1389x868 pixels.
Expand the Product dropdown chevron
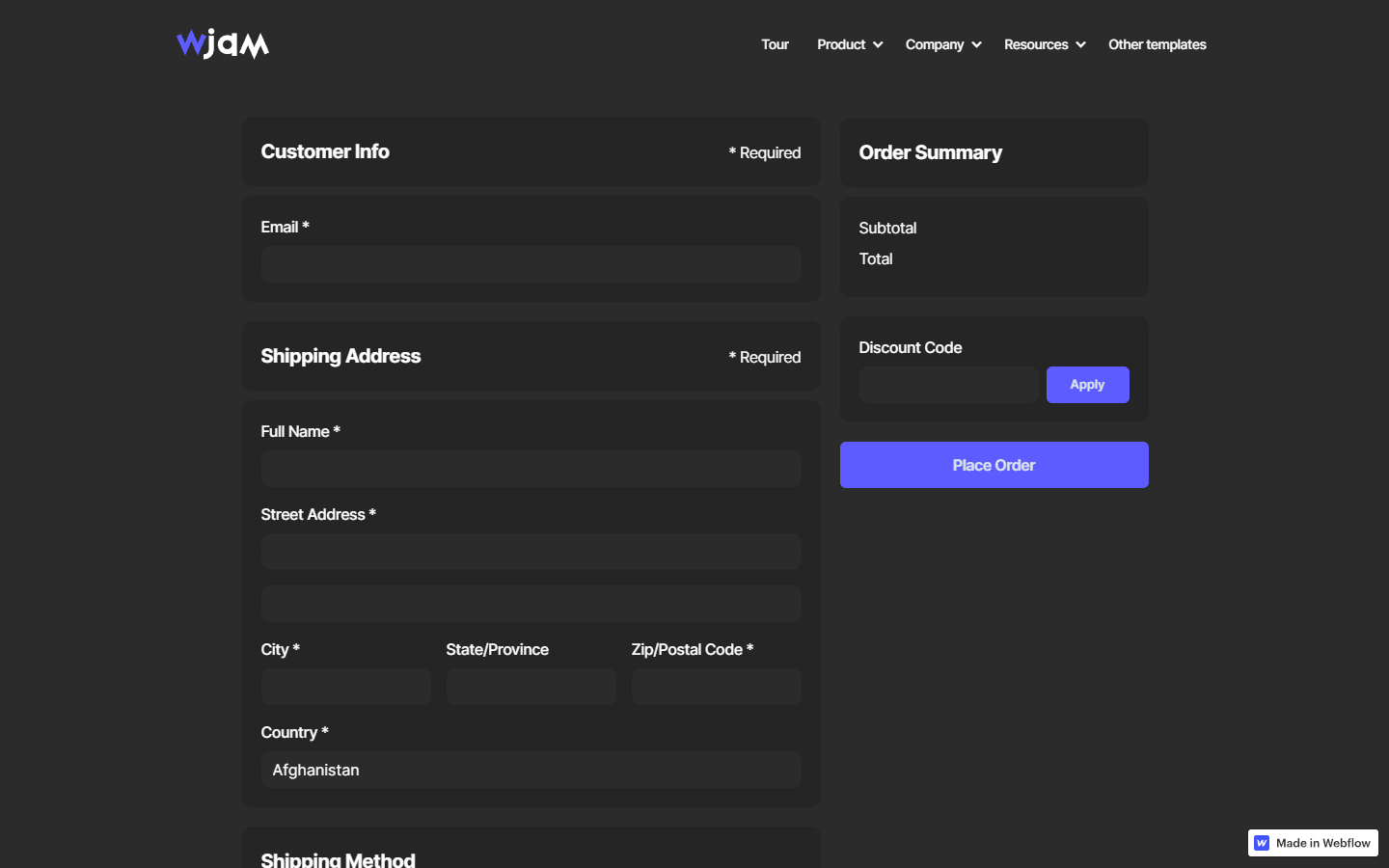pyautogui.click(x=878, y=45)
